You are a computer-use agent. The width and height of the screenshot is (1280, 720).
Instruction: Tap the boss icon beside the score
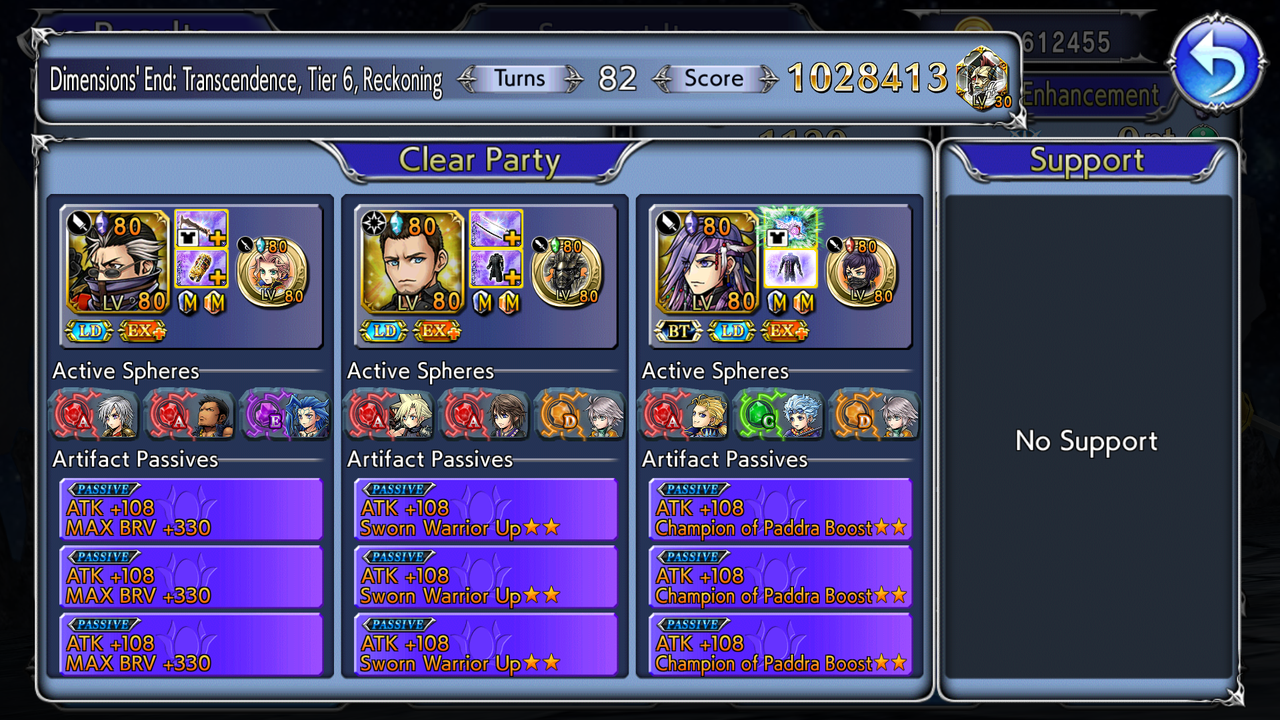[982, 79]
